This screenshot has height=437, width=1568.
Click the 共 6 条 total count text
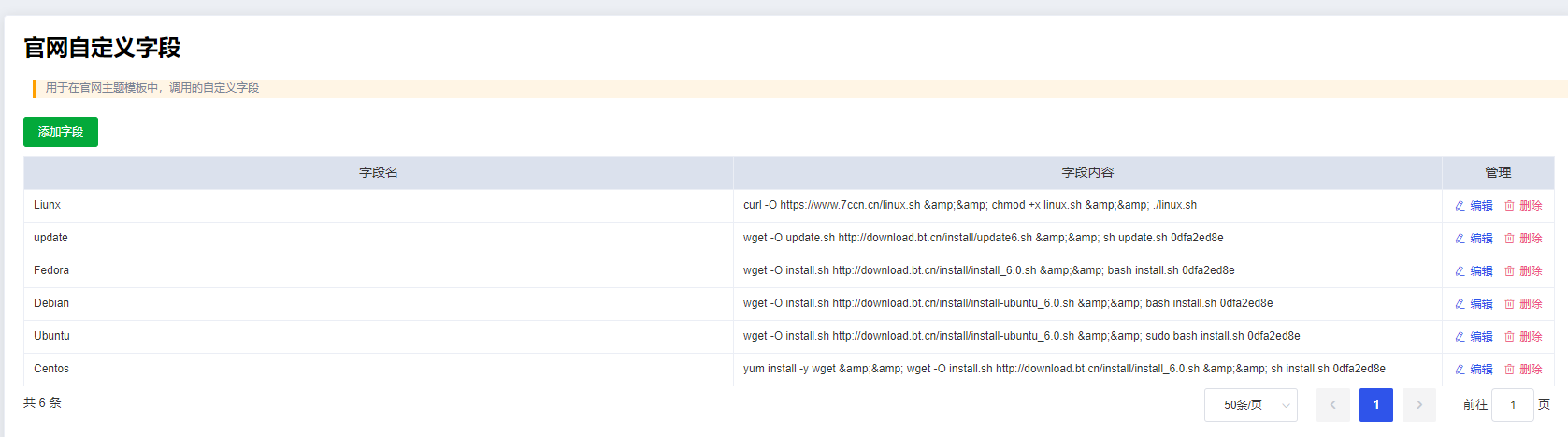click(42, 403)
